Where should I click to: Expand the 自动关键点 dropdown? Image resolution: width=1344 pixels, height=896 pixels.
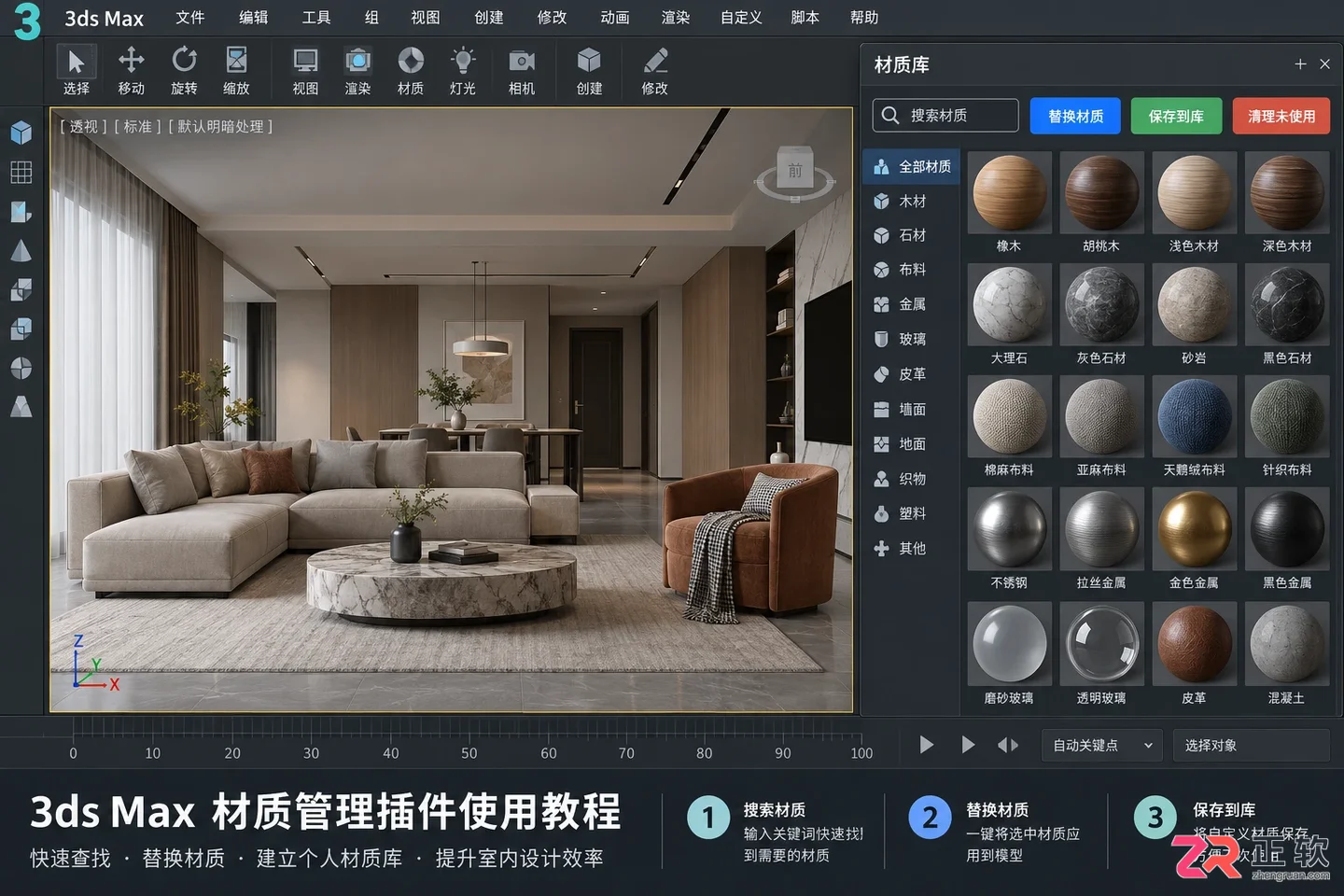click(1102, 745)
